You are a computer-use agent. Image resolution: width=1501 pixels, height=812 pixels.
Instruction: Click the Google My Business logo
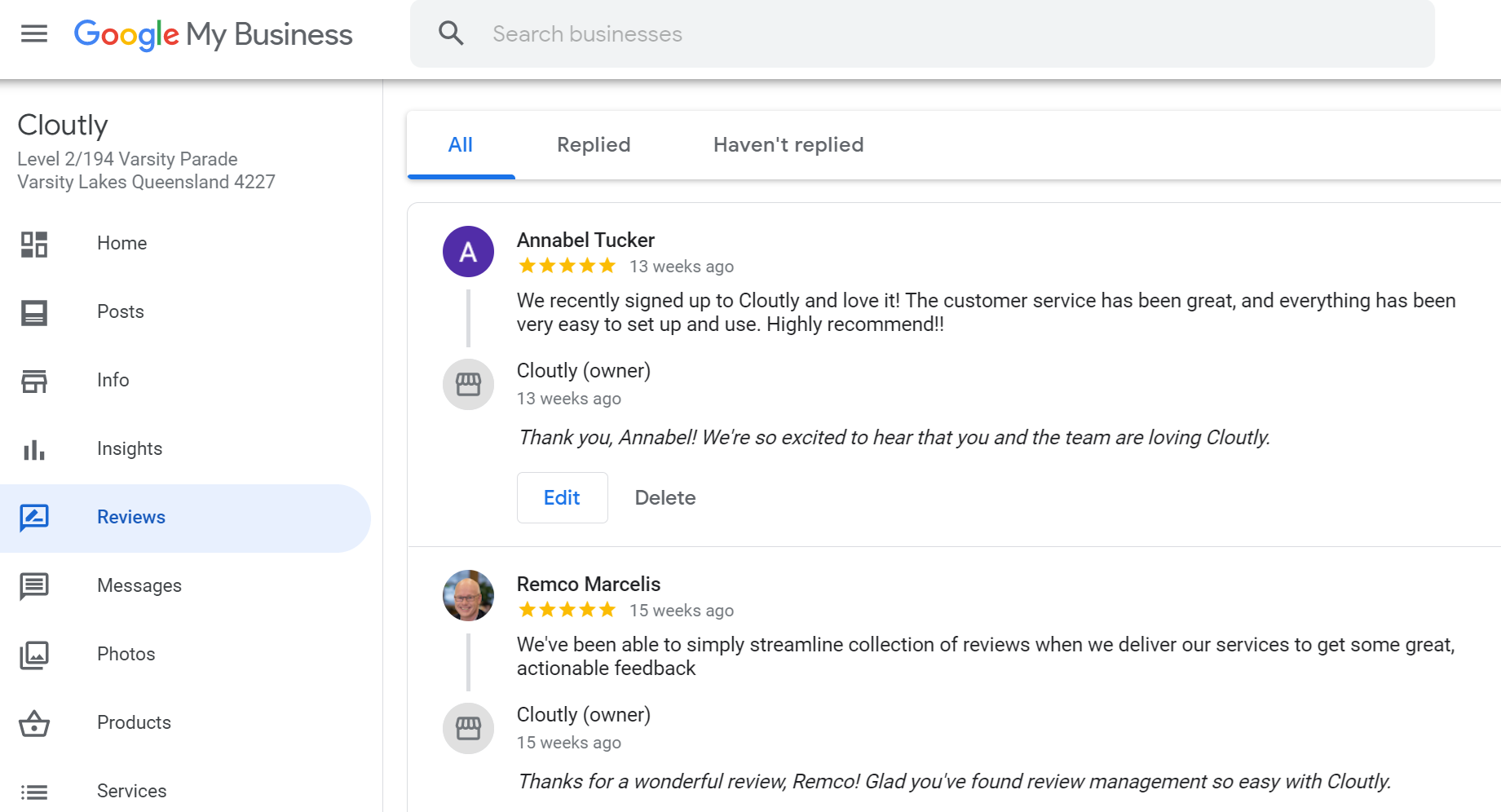(x=213, y=34)
